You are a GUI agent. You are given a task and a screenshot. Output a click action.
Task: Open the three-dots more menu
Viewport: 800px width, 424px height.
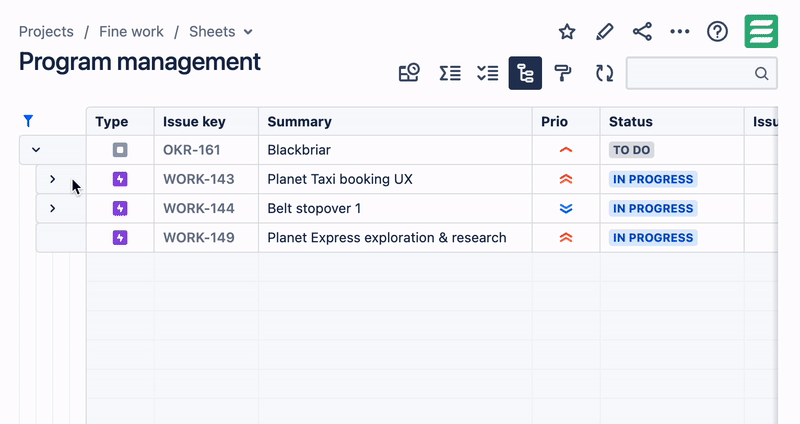pos(680,32)
